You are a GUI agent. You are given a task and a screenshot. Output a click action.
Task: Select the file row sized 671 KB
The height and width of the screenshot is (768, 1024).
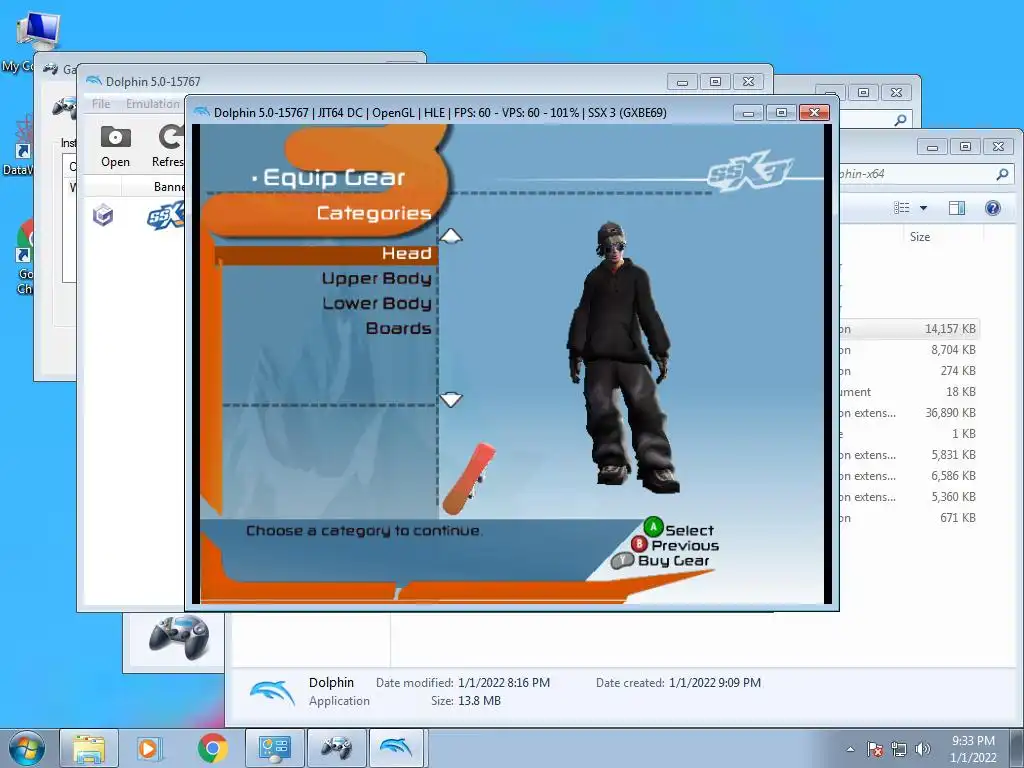[x=909, y=517]
